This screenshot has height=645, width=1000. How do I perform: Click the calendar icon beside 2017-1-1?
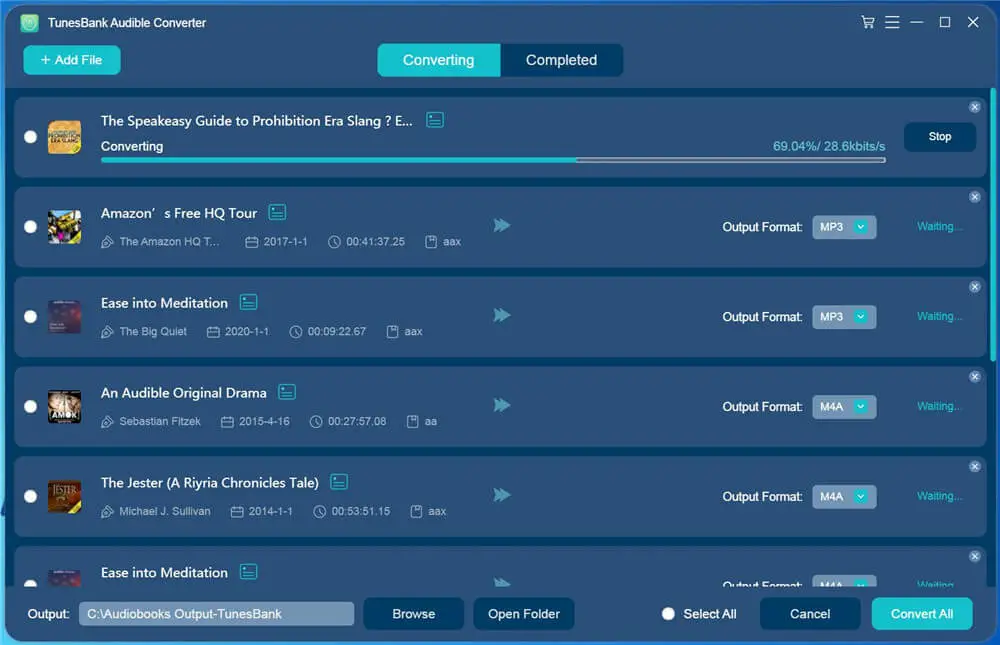[252, 242]
